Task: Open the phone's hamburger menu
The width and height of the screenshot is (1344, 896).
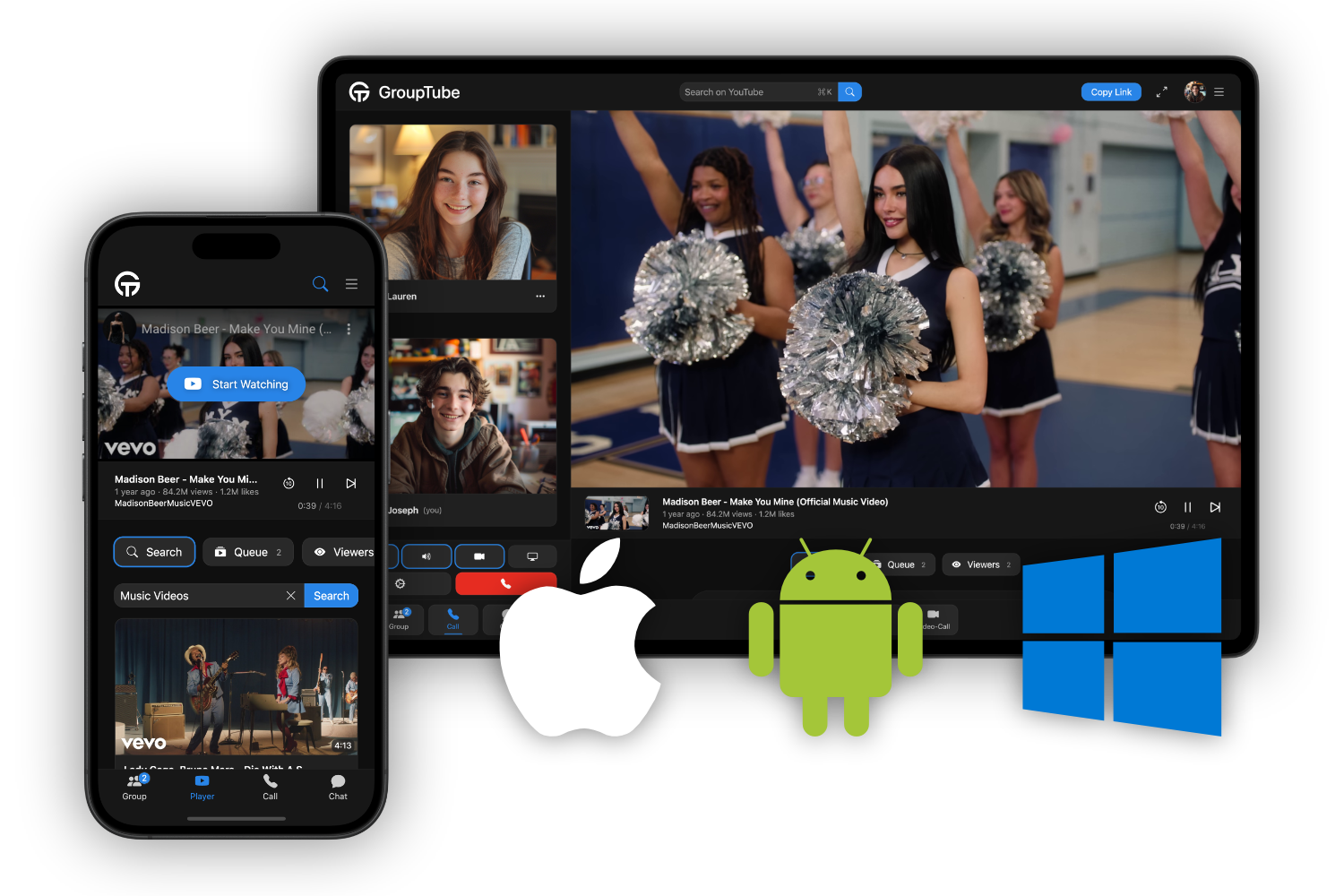Action: coord(351,284)
